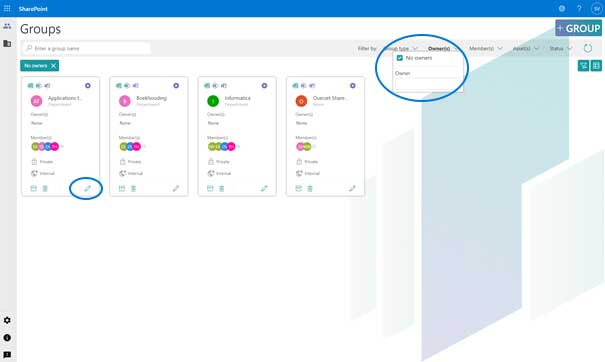Click the info icon in left sidebar
Image resolution: width=605 pixels, height=362 pixels.
point(7,337)
